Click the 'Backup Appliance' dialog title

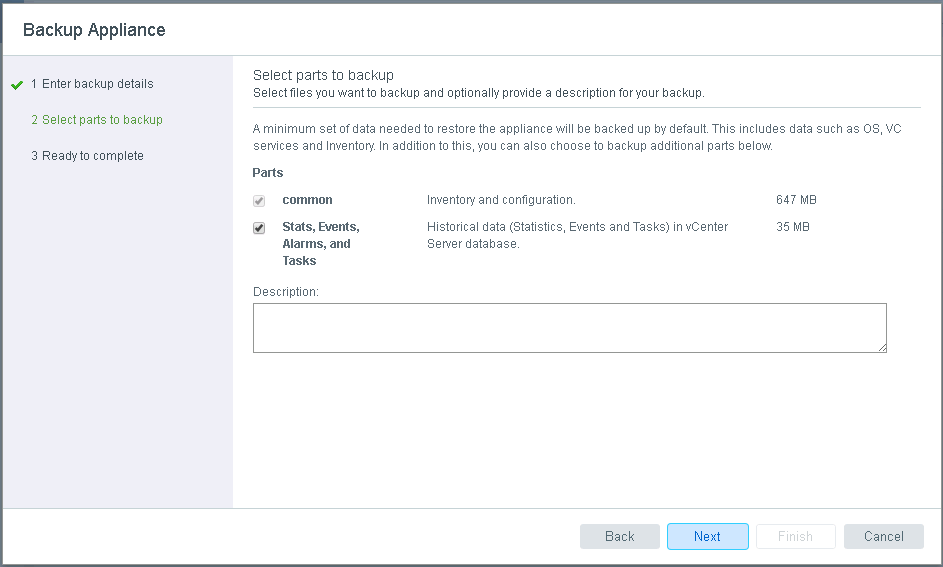click(x=94, y=30)
